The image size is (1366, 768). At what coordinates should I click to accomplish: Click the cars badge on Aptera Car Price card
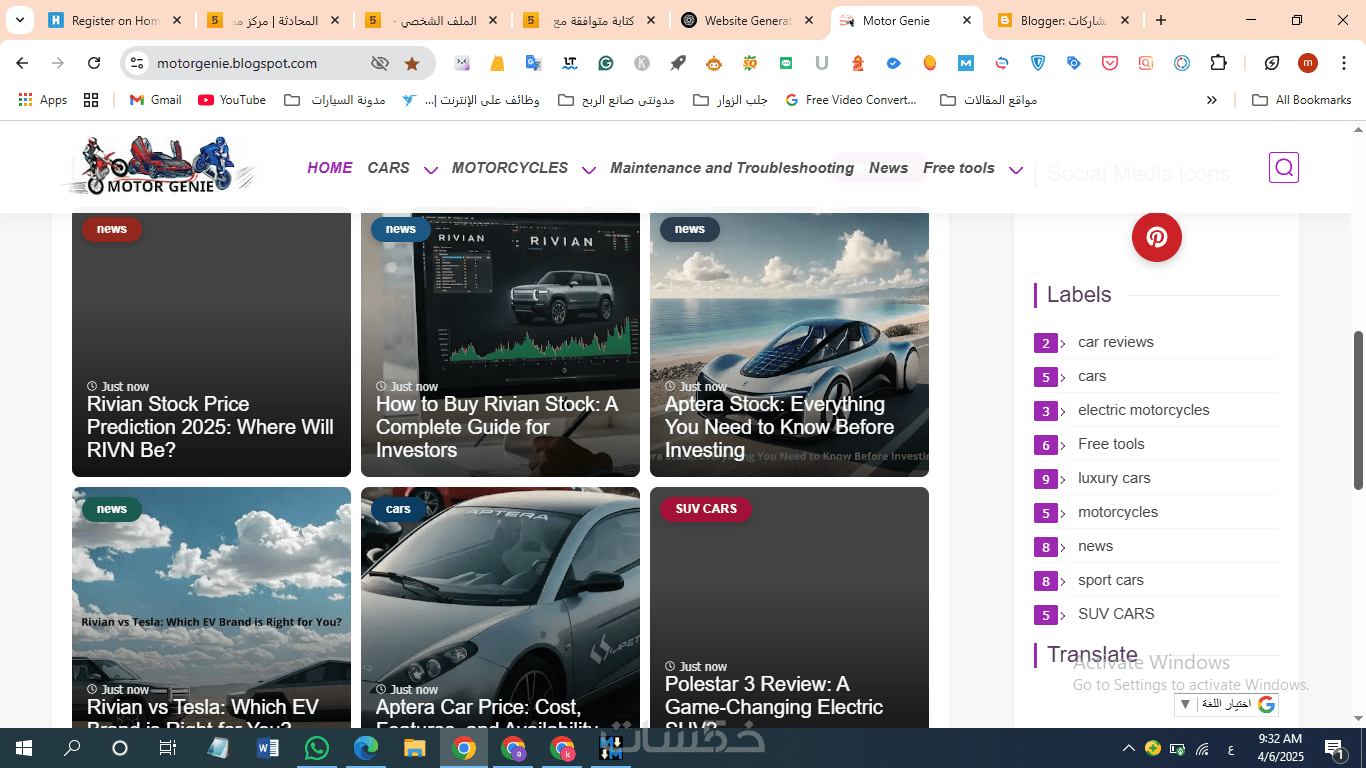(x=398, y=509)
